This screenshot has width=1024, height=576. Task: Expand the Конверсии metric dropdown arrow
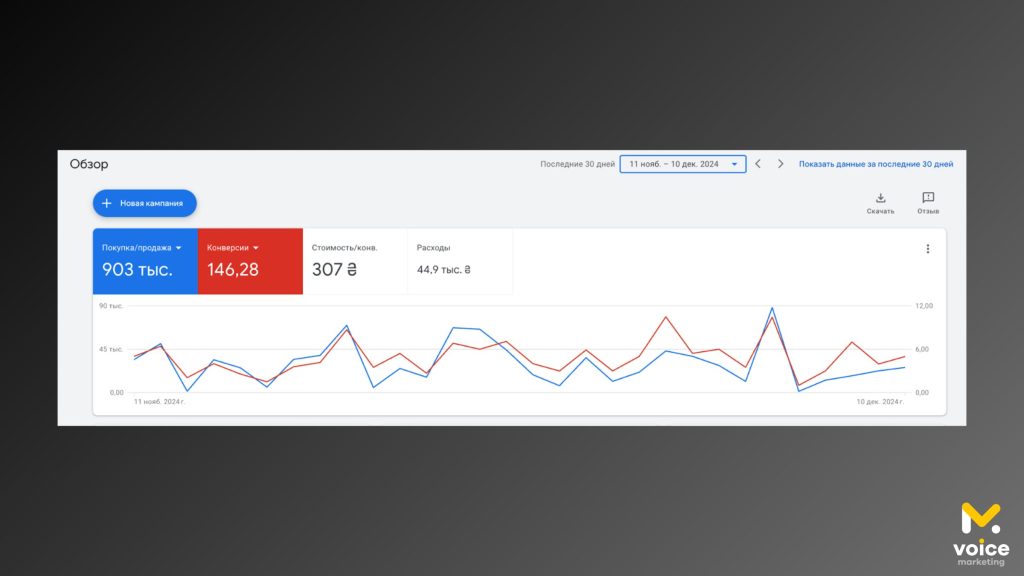click(256, 247)
